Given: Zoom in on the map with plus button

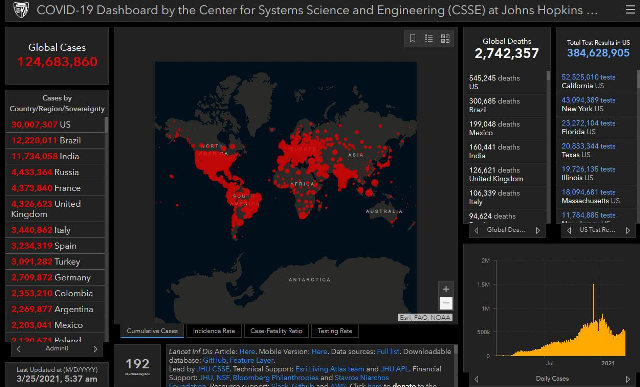Looking at the screenshot, I should coord(446,289).
